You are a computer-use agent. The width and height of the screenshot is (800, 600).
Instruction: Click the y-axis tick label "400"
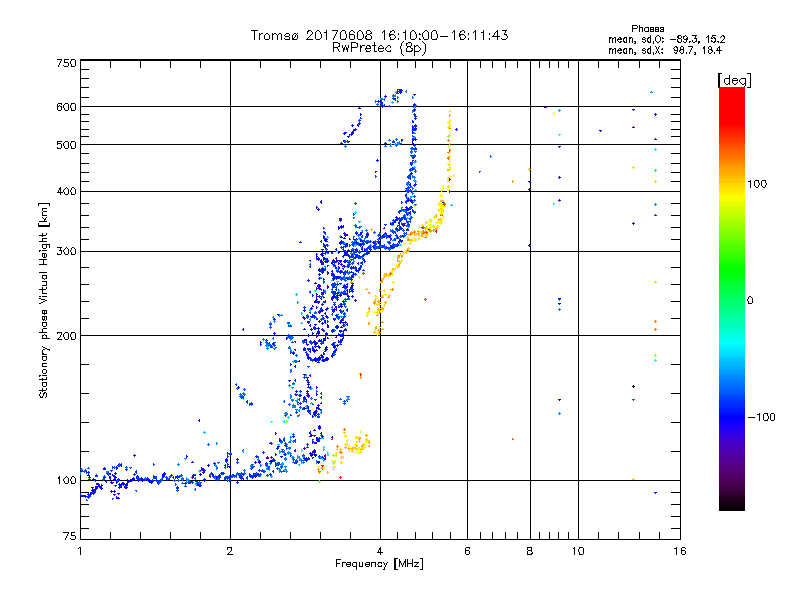pos(67,191)
